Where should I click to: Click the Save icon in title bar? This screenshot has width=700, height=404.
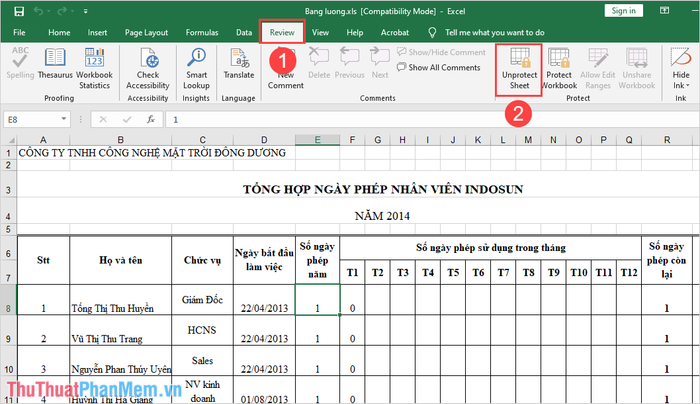tap(19, 11)
